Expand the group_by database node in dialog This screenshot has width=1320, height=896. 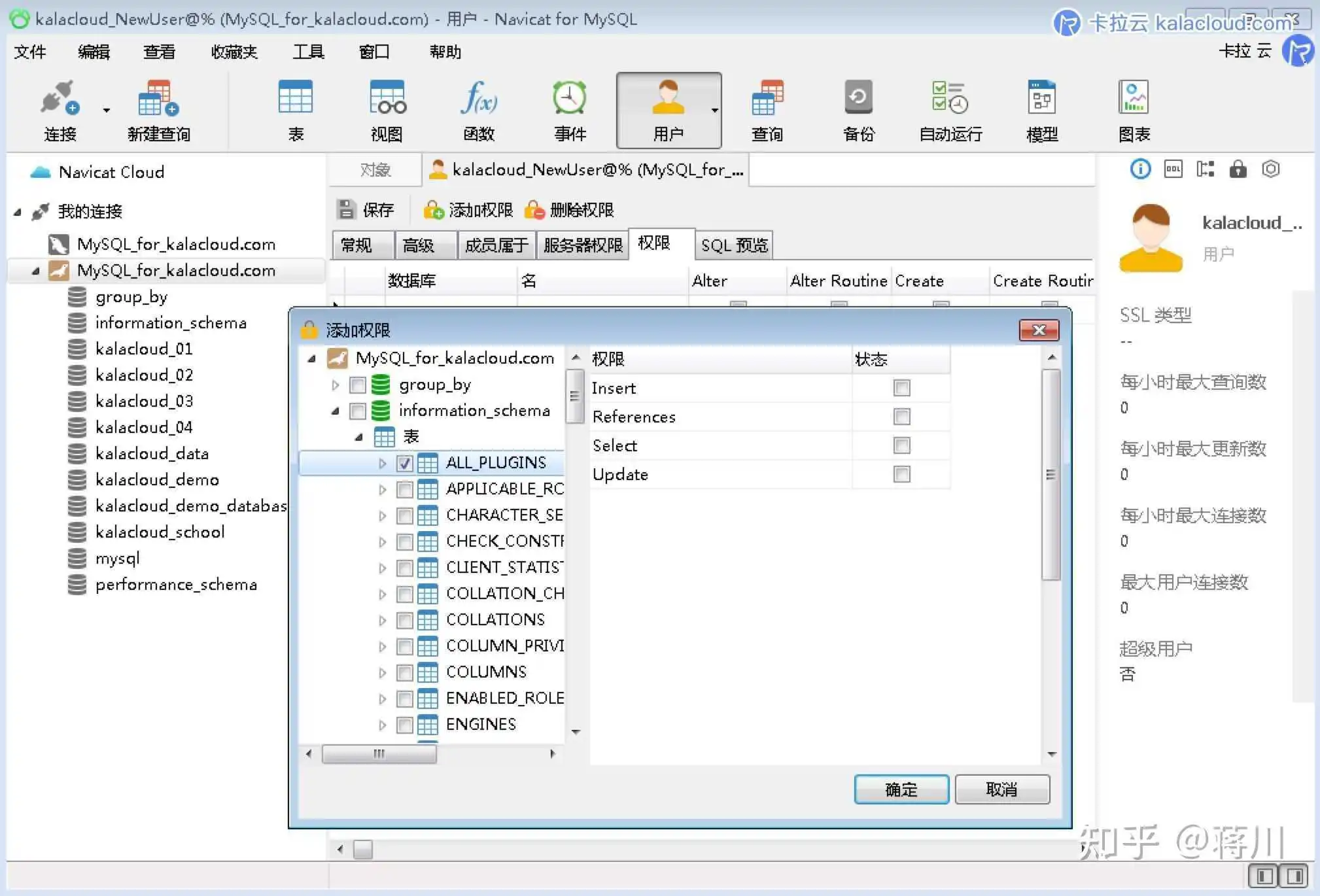(x=336, y=385)
